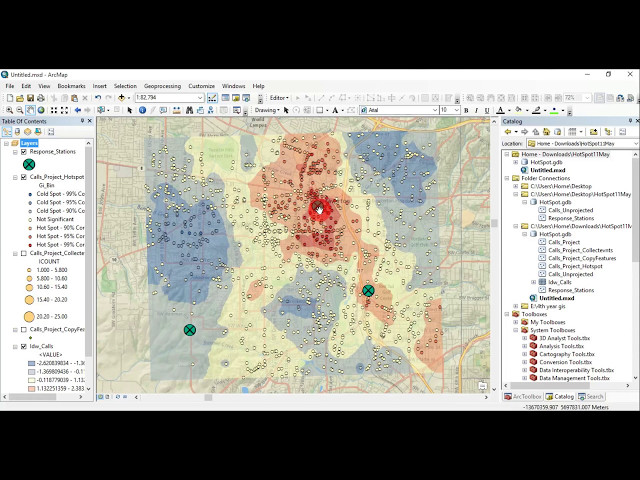Click the Find binoculars icon
The height and width of the screenshot is (480, 640).
tap(189, 110)
